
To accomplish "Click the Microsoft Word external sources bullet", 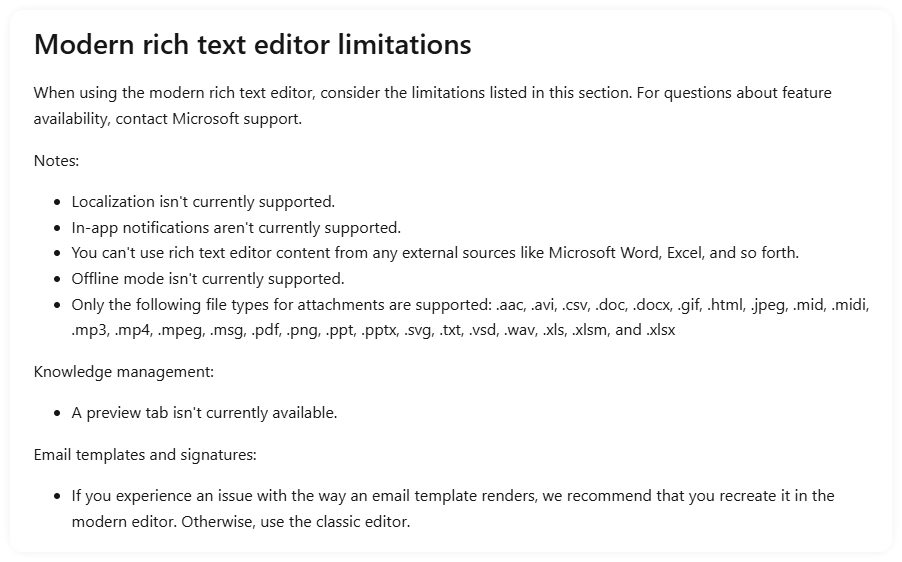I will point(435,253).
